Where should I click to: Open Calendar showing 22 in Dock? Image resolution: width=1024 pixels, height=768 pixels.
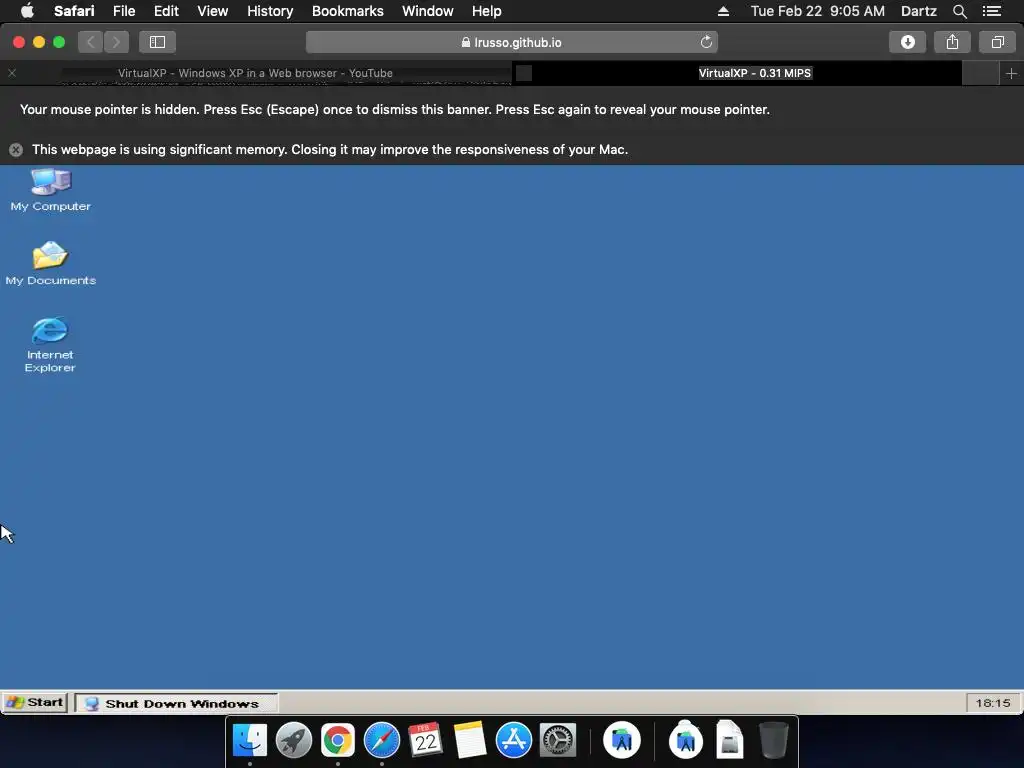[x=426, y=740]
